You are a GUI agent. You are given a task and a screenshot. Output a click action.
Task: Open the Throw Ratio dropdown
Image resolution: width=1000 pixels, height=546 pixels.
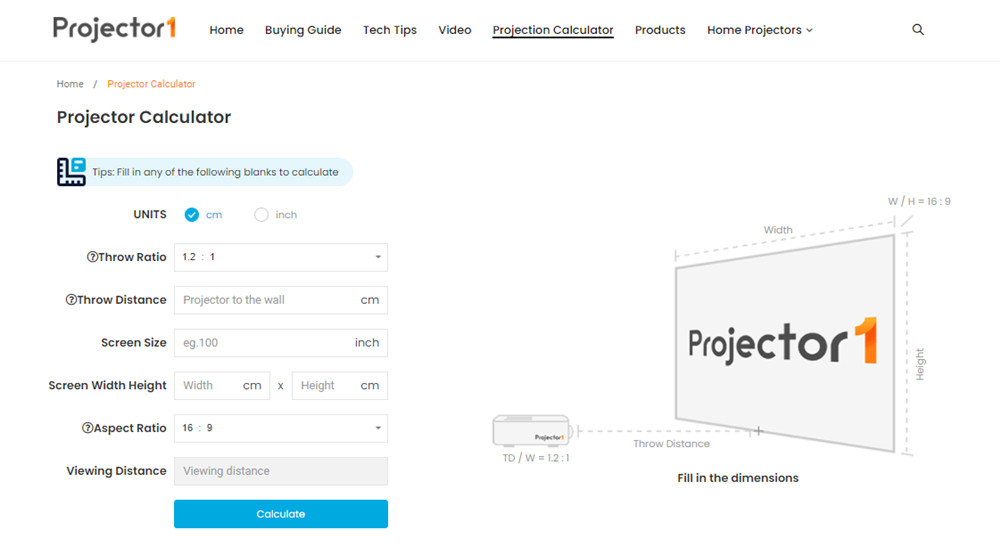(x=281, y=257)
